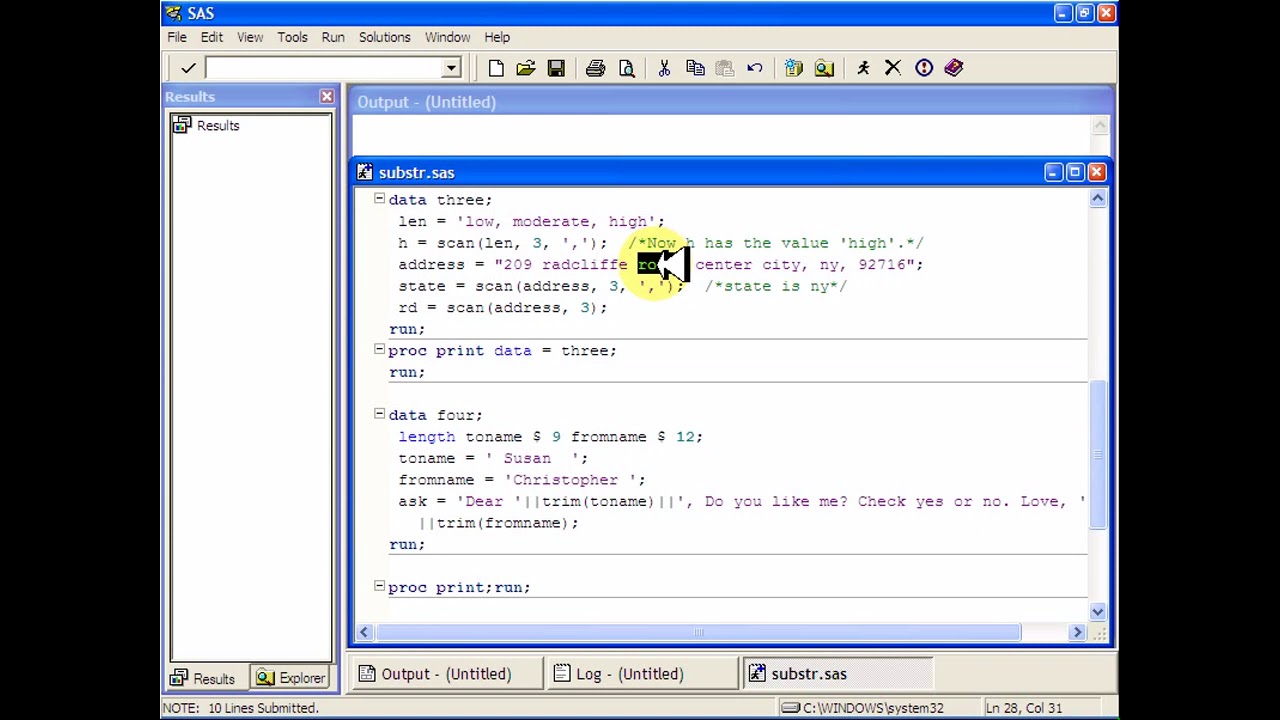Screen dimensions: 1280x720
Task: Open the Solutions menu
Action: click(x=384, y=37)
